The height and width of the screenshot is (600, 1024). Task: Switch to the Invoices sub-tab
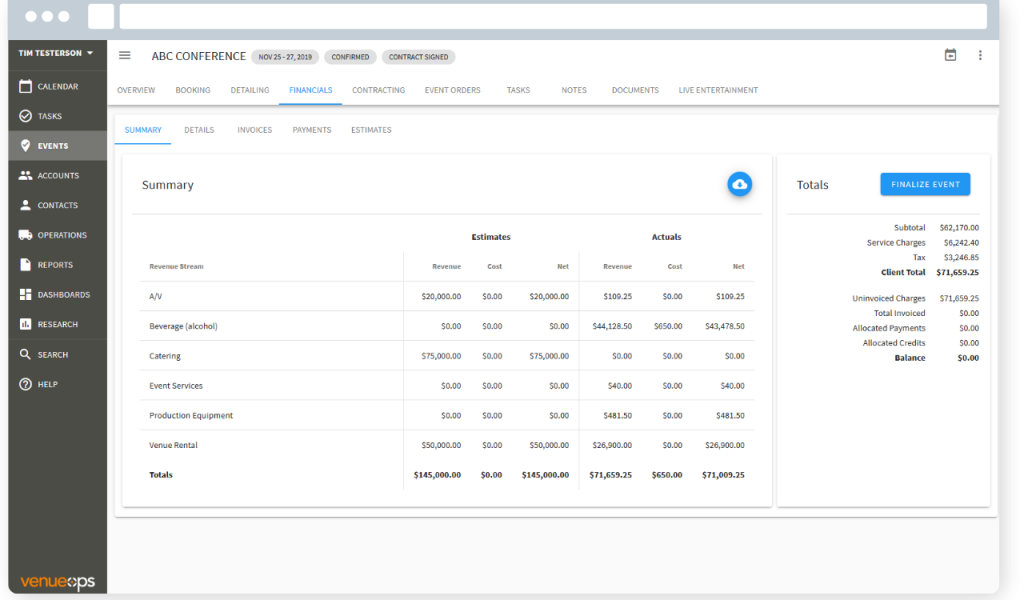point(254,130)
